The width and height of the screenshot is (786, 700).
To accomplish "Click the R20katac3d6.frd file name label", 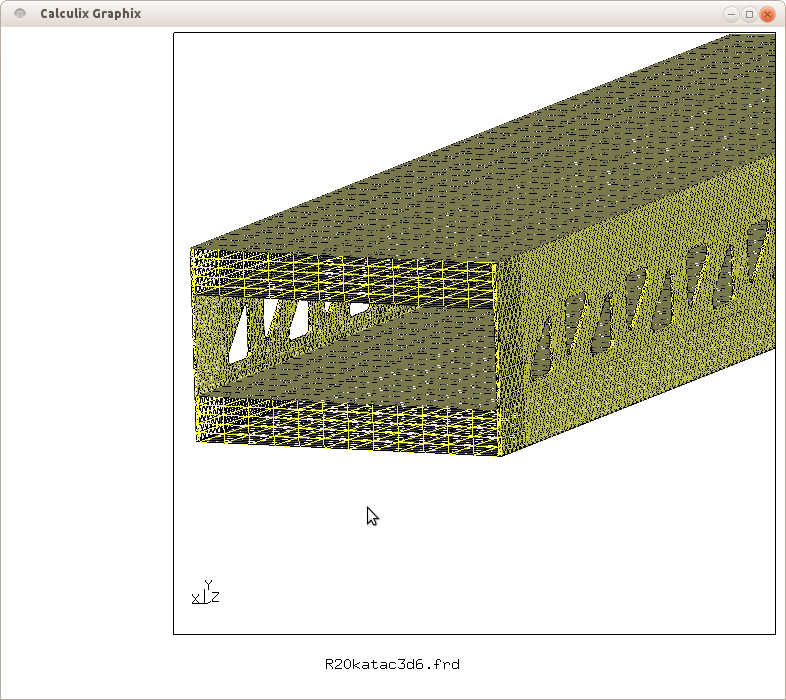I will [392, 664].
